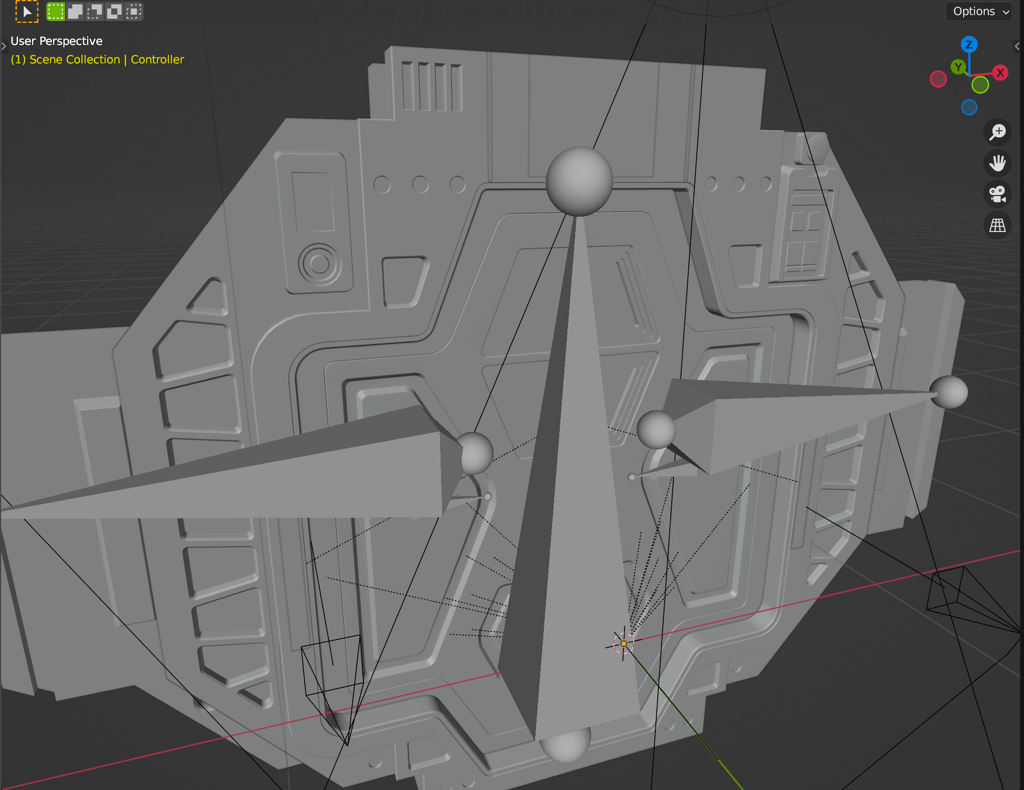The height and width of the screenshot is (790, 1024).
Task: Click the unlabeled blue negative Z circle
Action: click(969, 107)
